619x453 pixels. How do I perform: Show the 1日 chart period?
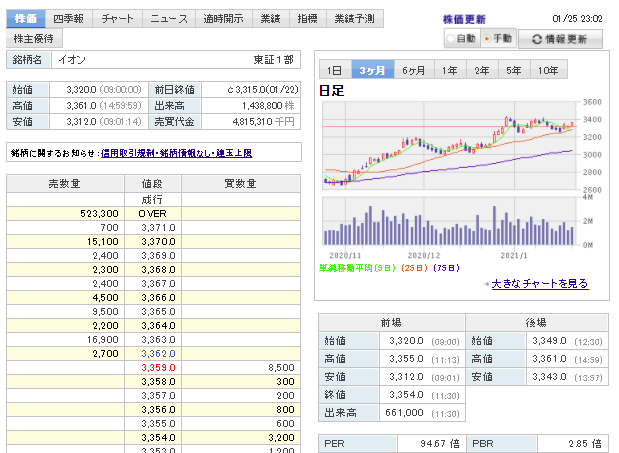tap(335, 70)
